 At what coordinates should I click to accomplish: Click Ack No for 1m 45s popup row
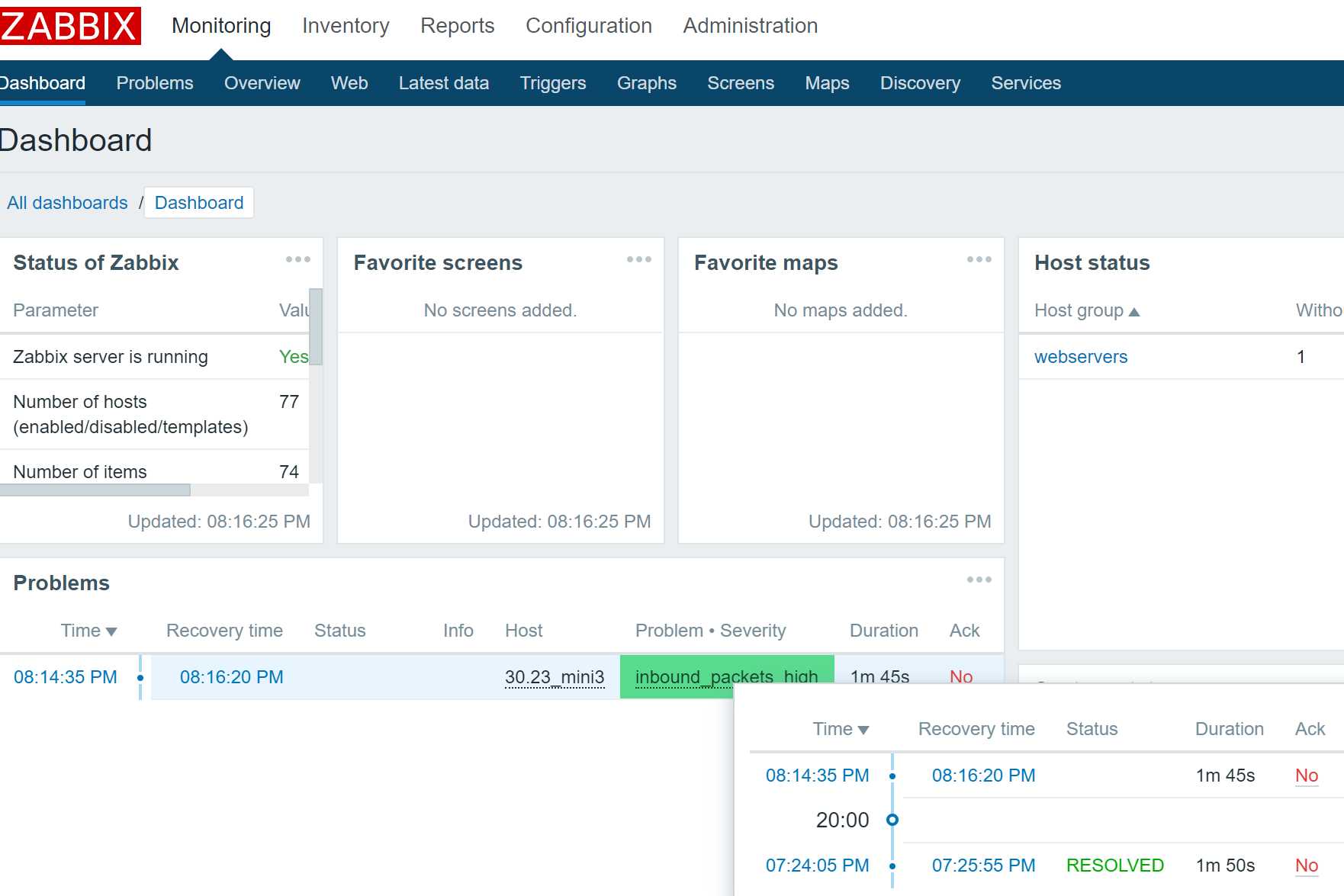click(1307, 776)
